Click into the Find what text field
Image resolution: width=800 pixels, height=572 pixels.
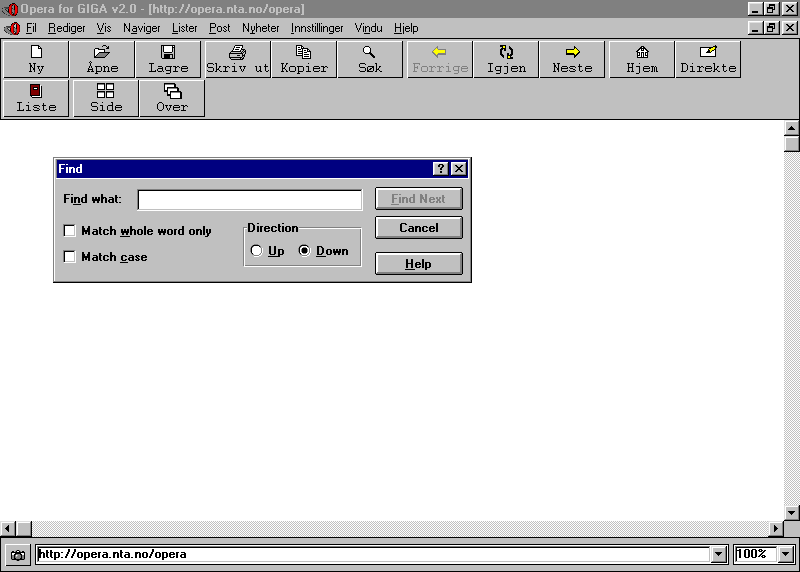pyautogui.click(x=249, y=200)
